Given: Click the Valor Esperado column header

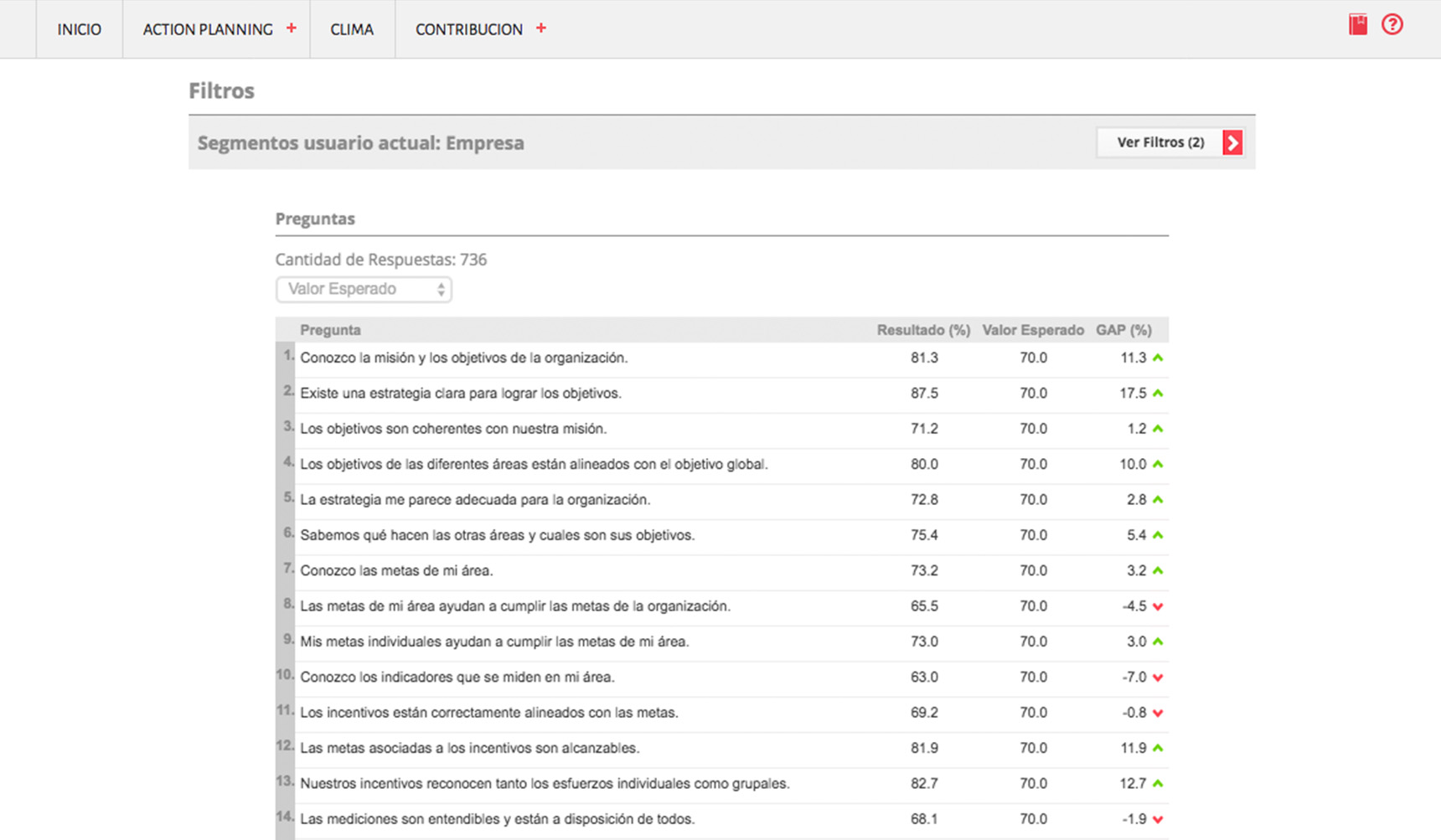Looking at the screenshot, I should click(1033, 330).
